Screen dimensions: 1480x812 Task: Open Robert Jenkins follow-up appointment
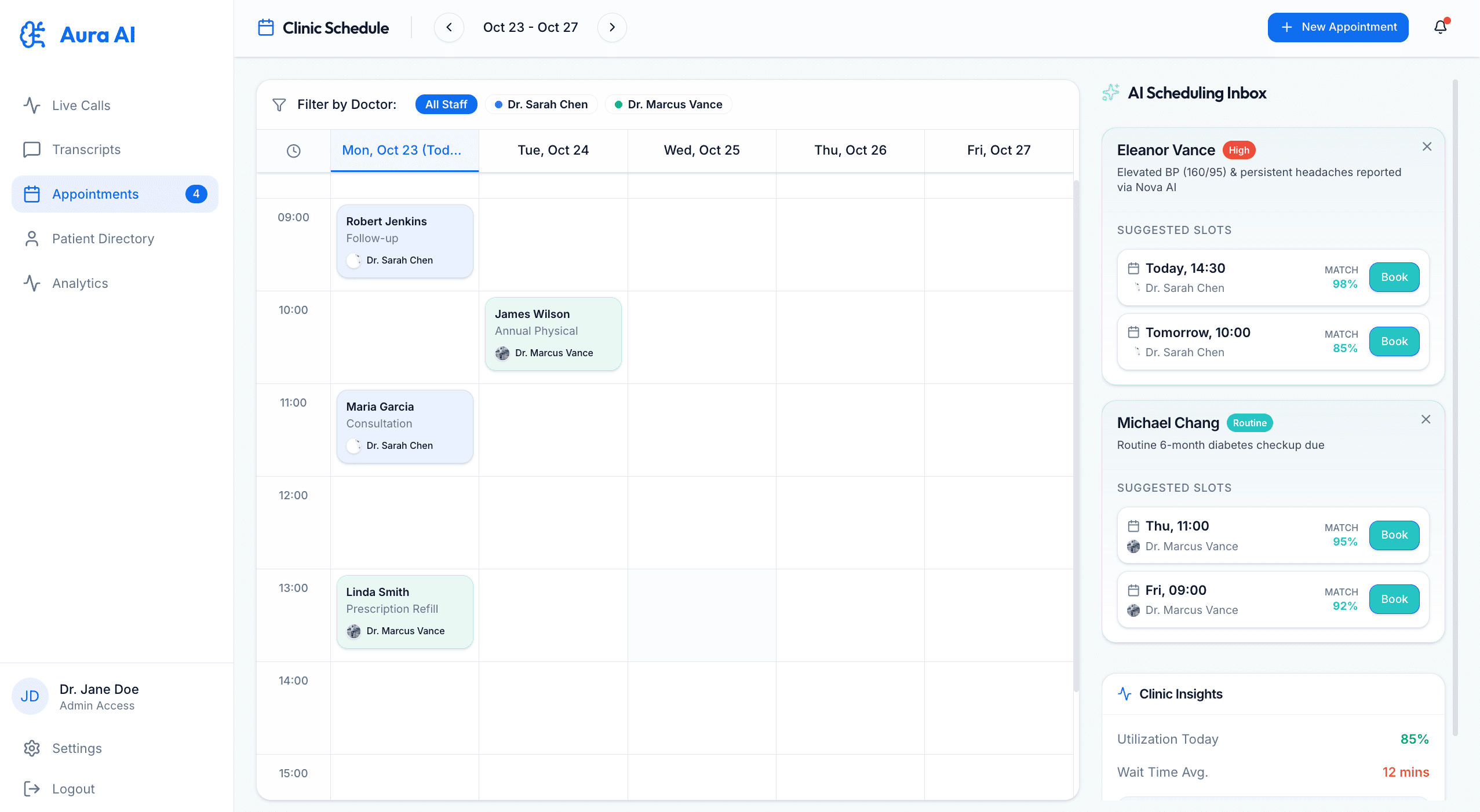(404, 241)
